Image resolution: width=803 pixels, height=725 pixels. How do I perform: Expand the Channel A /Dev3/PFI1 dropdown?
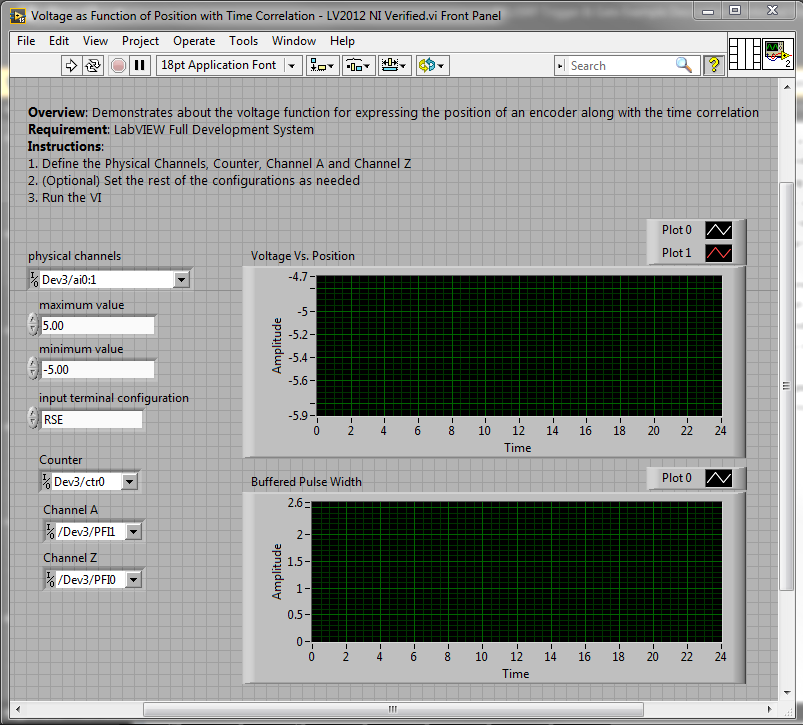coord(133,531)
